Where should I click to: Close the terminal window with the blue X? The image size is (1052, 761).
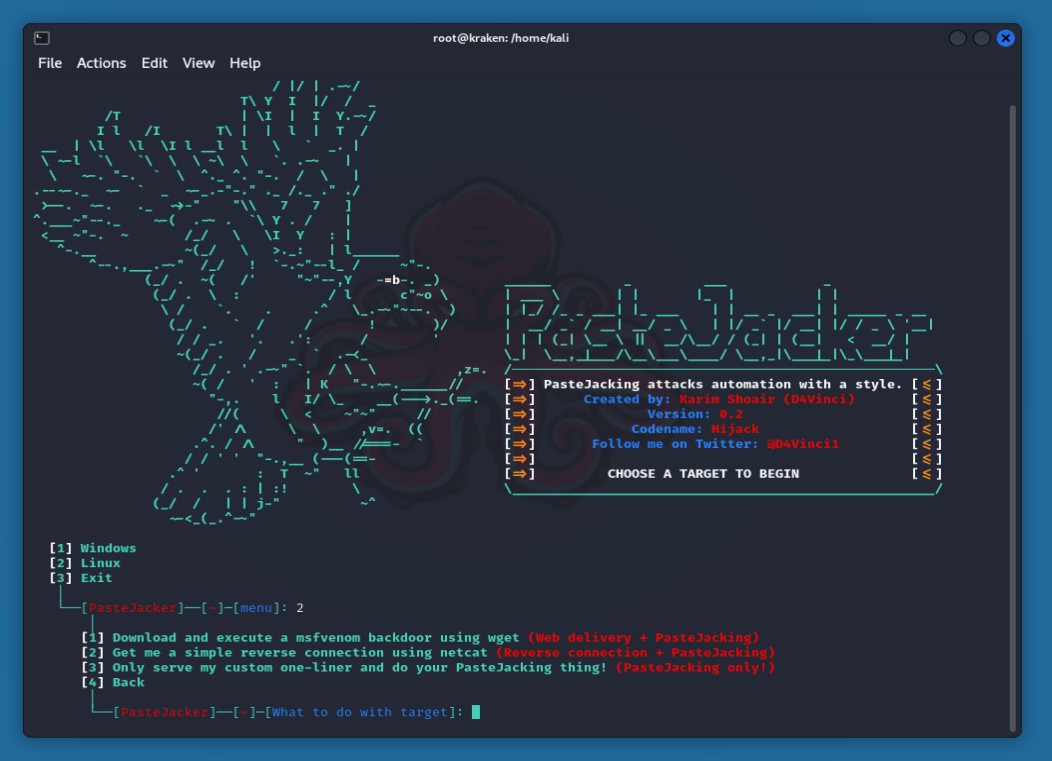coord(1006,38)
